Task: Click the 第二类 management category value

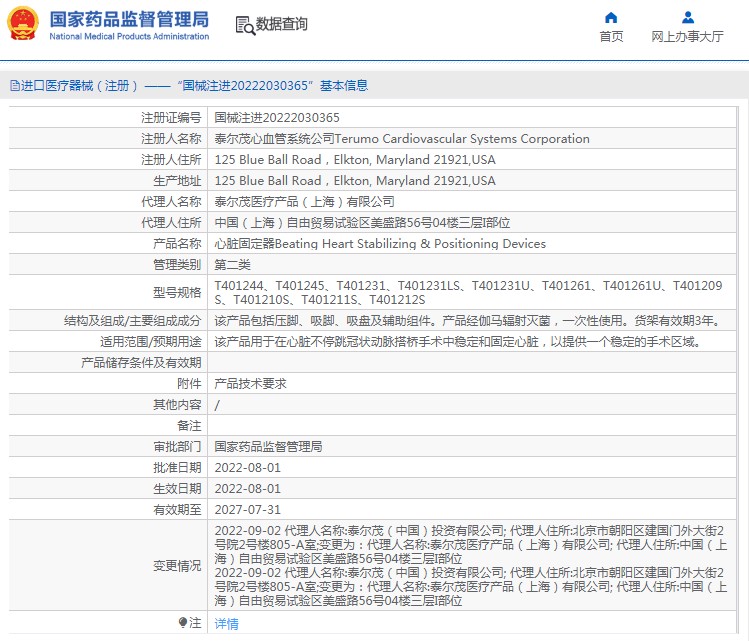Action: pos(233,265)
